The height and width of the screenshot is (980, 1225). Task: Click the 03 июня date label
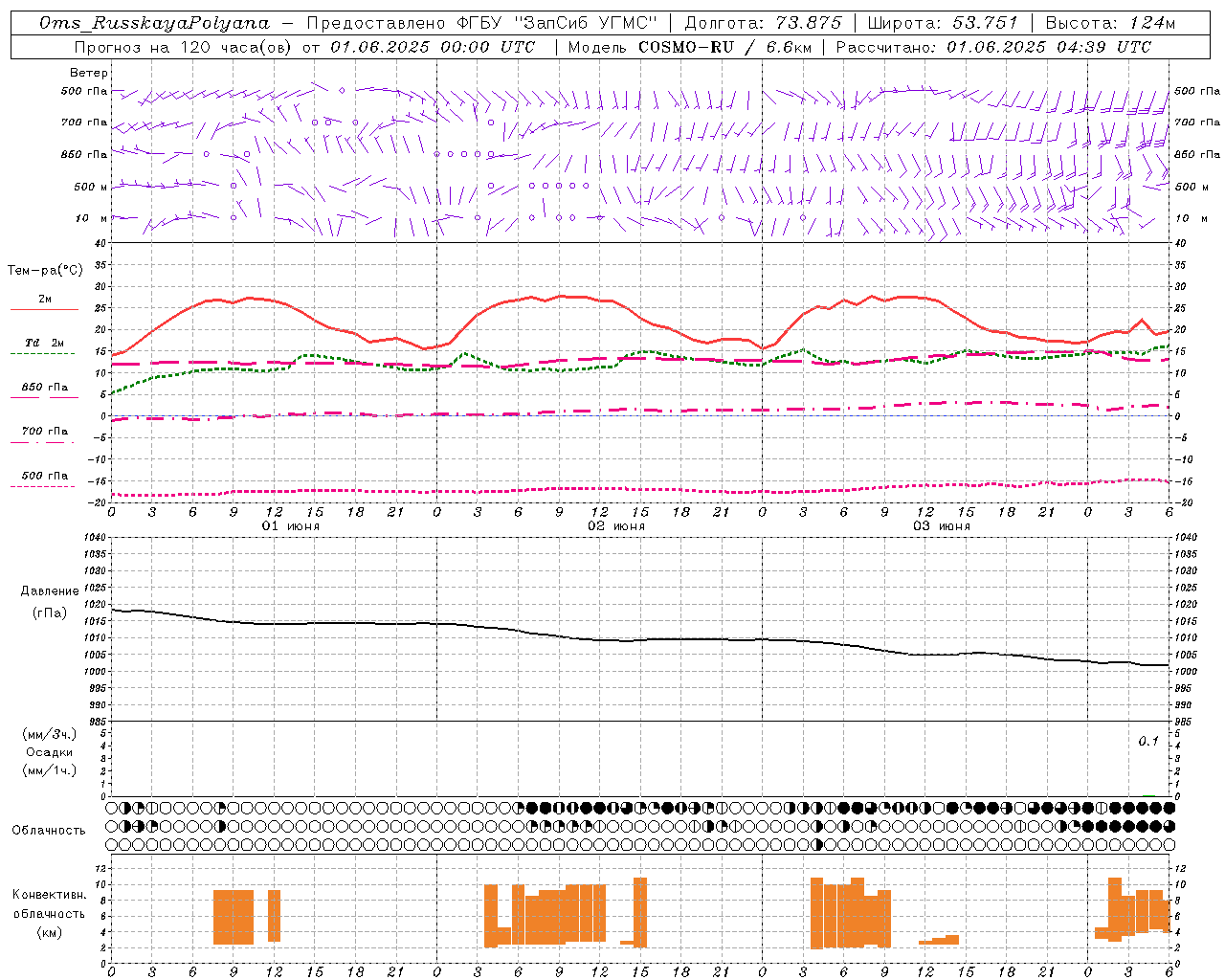942,526
